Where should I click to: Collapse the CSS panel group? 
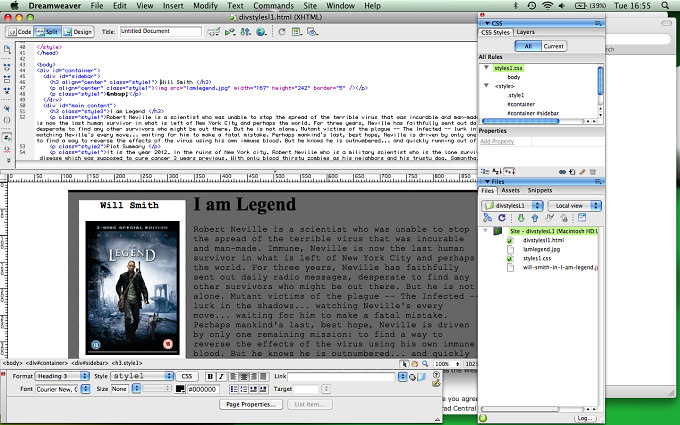pos(487,23)
